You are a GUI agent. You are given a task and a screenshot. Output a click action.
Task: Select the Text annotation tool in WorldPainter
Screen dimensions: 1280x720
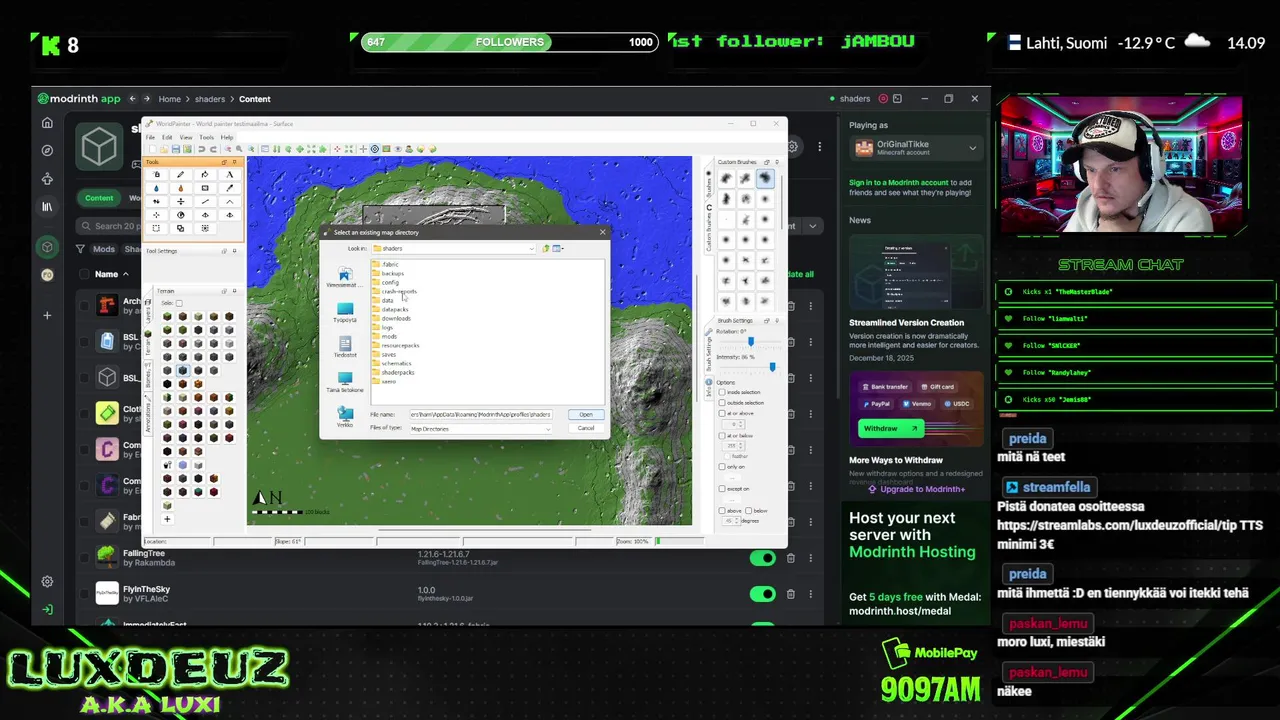(229, 175)
